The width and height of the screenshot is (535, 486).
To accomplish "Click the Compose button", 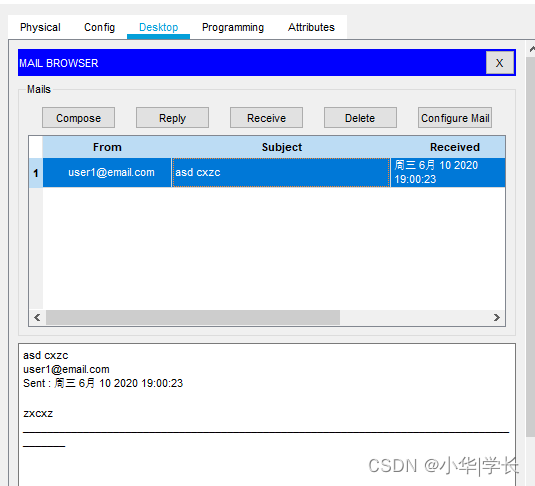I will pyautogui.click(x=78, y=118).
